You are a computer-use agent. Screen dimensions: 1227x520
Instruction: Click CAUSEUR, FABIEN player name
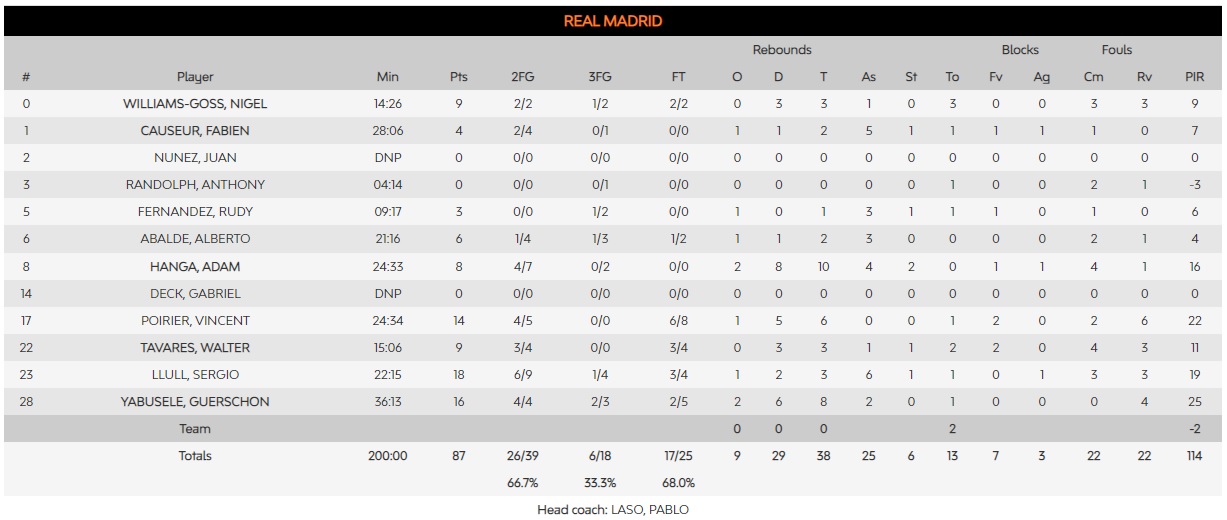[195, 131]
